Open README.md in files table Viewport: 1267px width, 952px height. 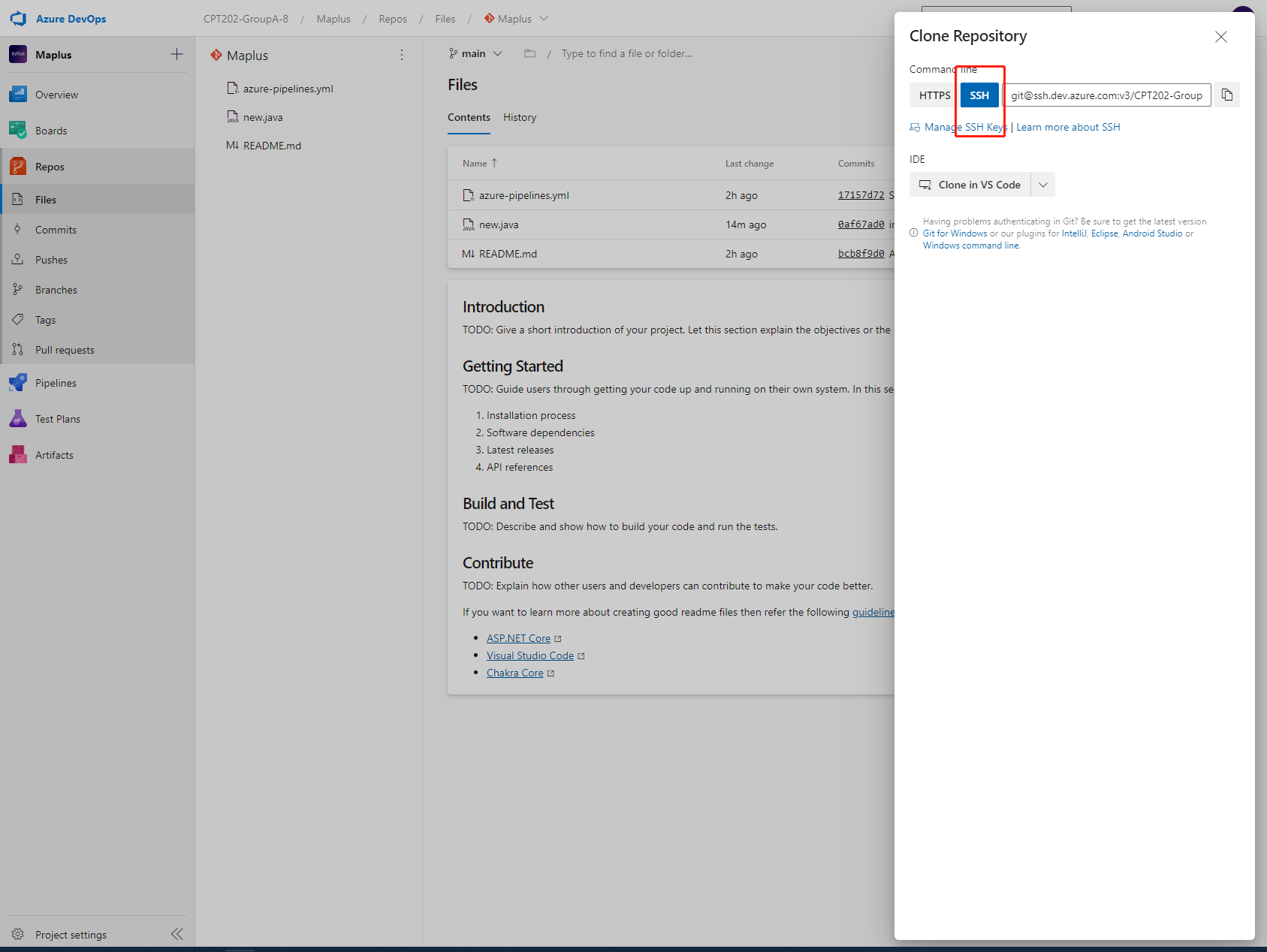coord(508,254)
